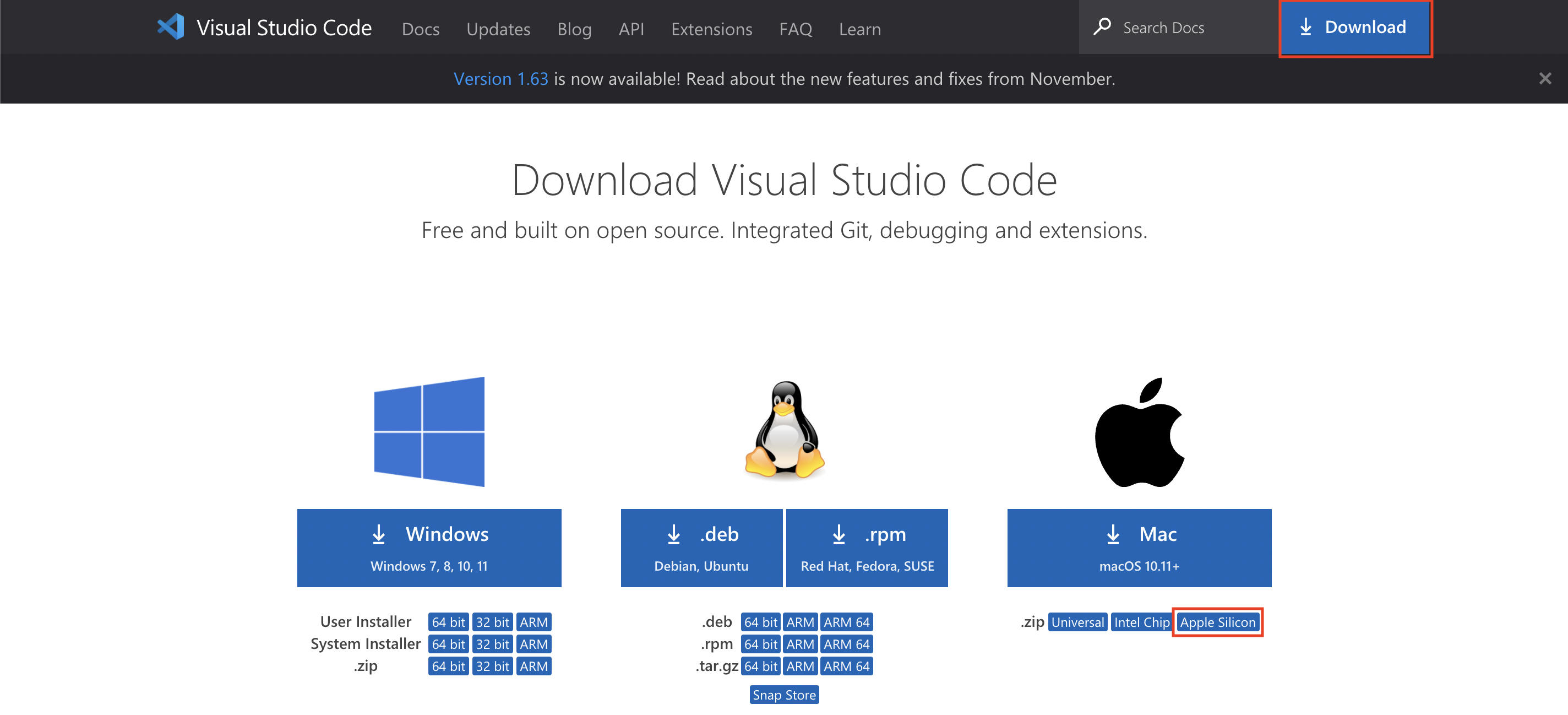
Task: Download the Windows installer
Action: click(x=429, y=548)
